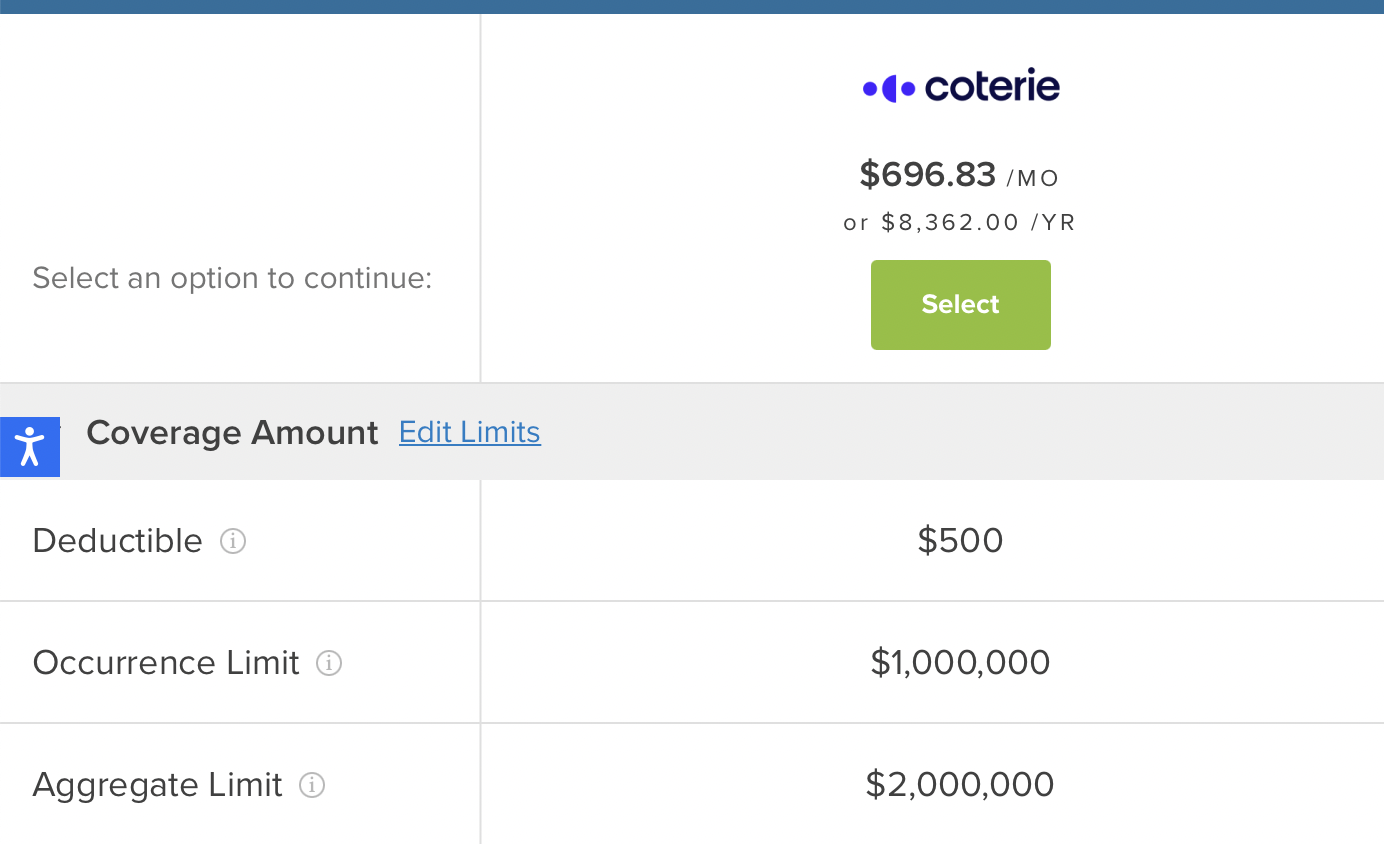Click the coterie wordmark text
The image size is (1384, 844).
(x=992, y=87)
